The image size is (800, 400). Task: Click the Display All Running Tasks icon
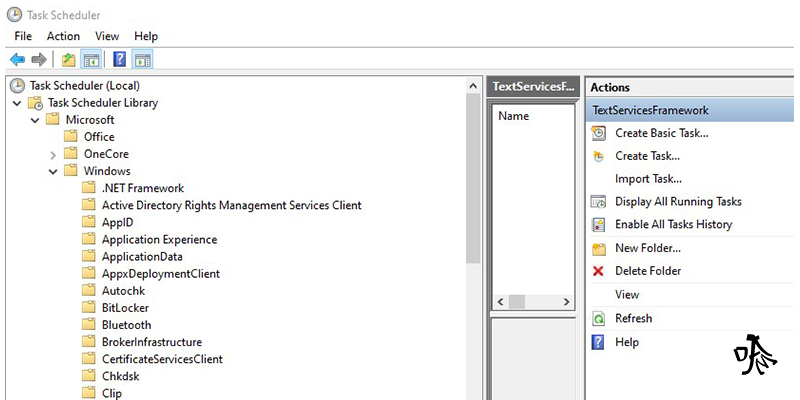(598, 202)
